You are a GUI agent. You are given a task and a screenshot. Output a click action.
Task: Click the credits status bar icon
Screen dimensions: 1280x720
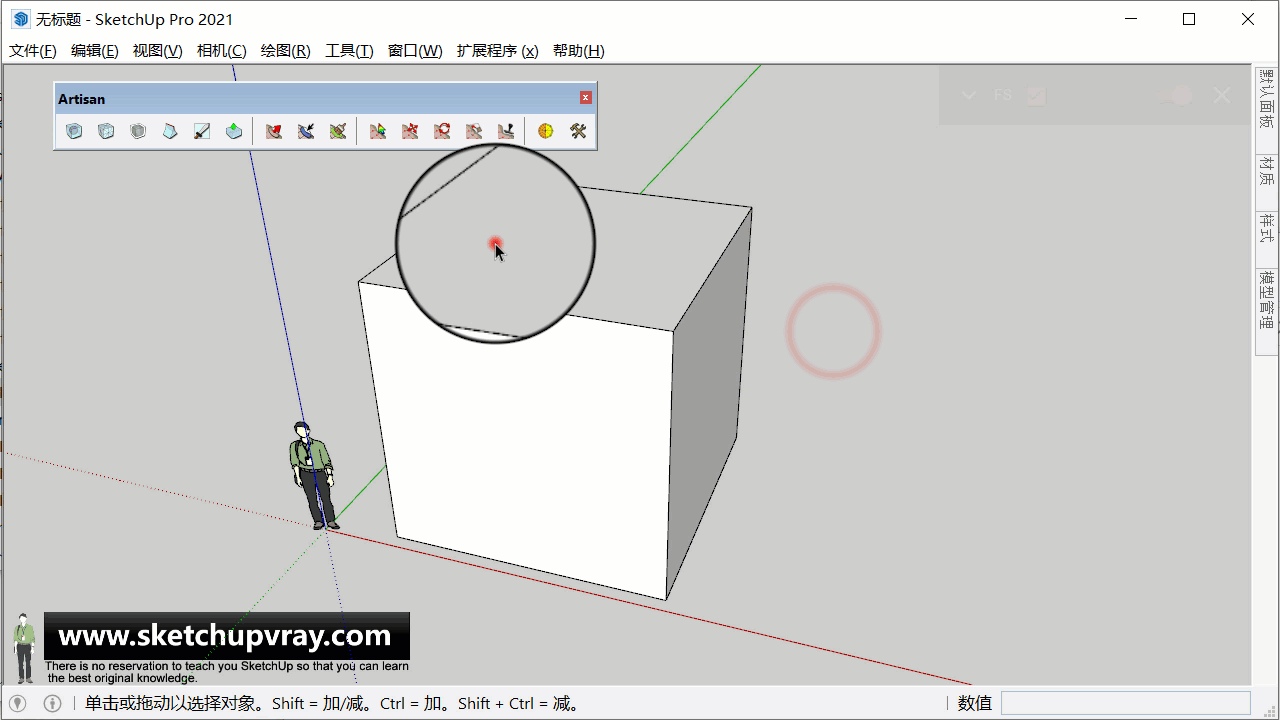(x=52, y=703)
